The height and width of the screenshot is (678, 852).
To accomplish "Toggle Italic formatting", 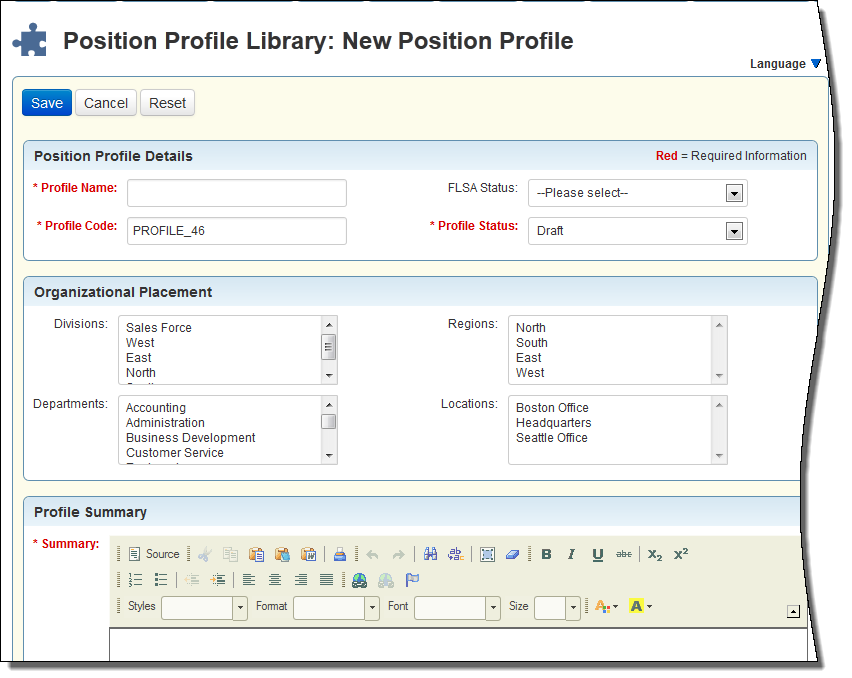I will pyautogui.click(x=572, y=554).
